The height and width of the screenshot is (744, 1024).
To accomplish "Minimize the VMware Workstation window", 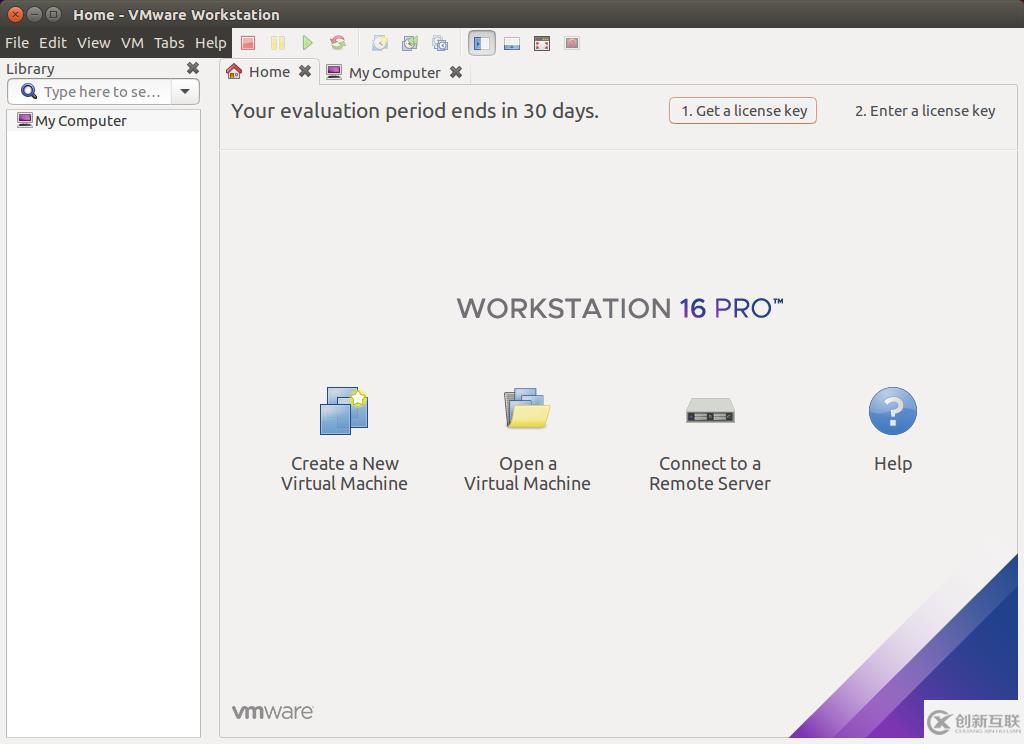I will pyautogui.click(x=35, y=14).
